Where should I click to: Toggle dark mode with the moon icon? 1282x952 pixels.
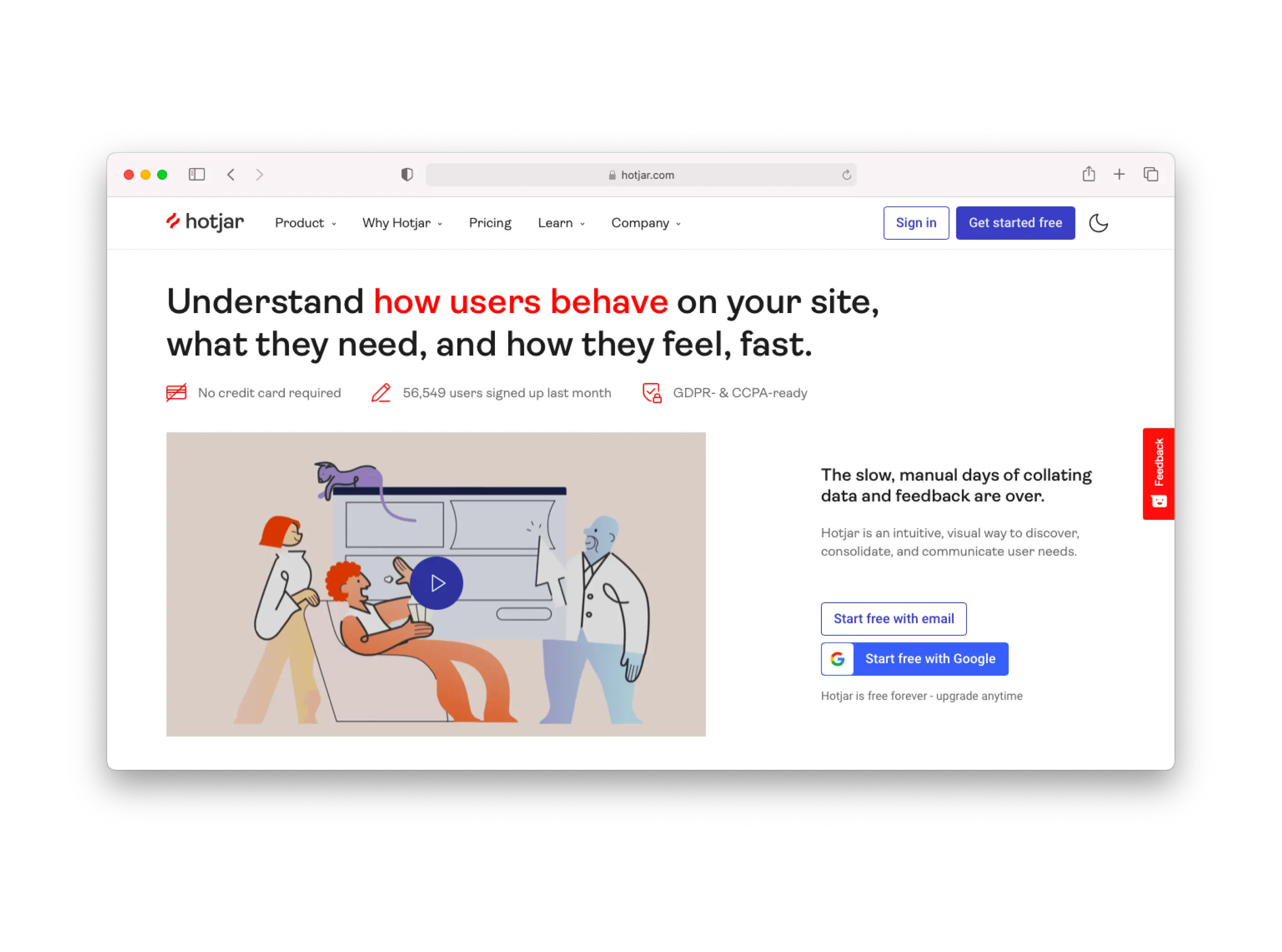coord(1098,223)
